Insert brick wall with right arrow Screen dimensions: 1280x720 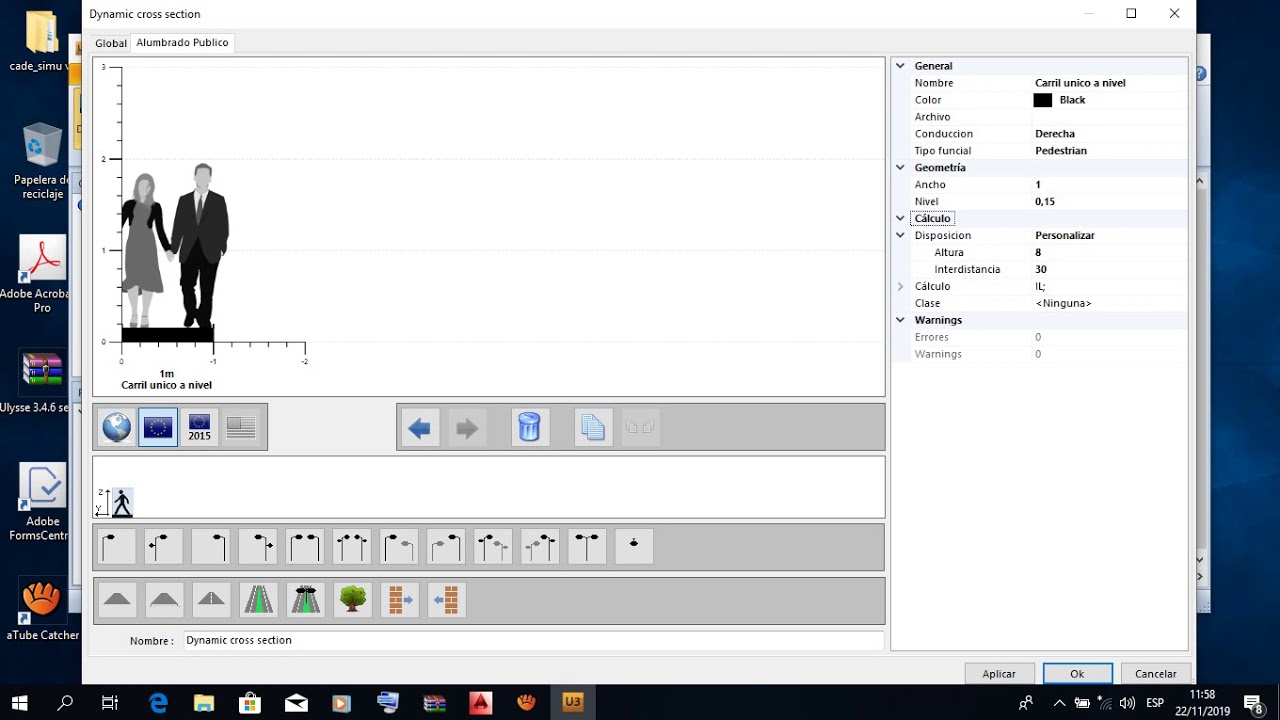tap(399, 600)
